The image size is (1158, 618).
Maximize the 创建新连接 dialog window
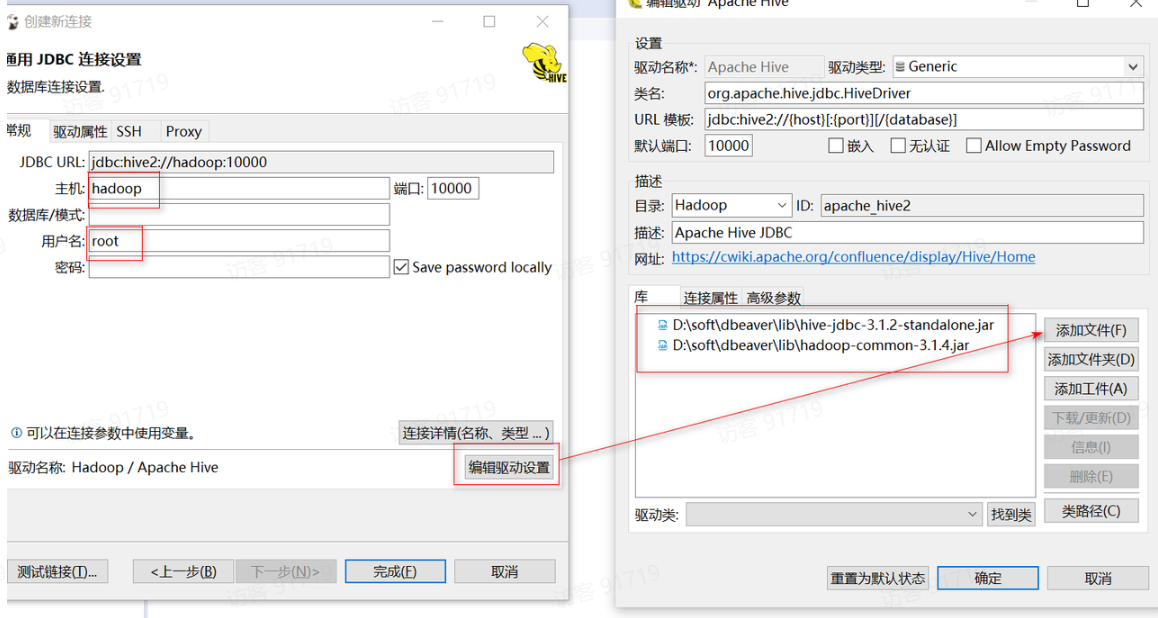[489, 21]
